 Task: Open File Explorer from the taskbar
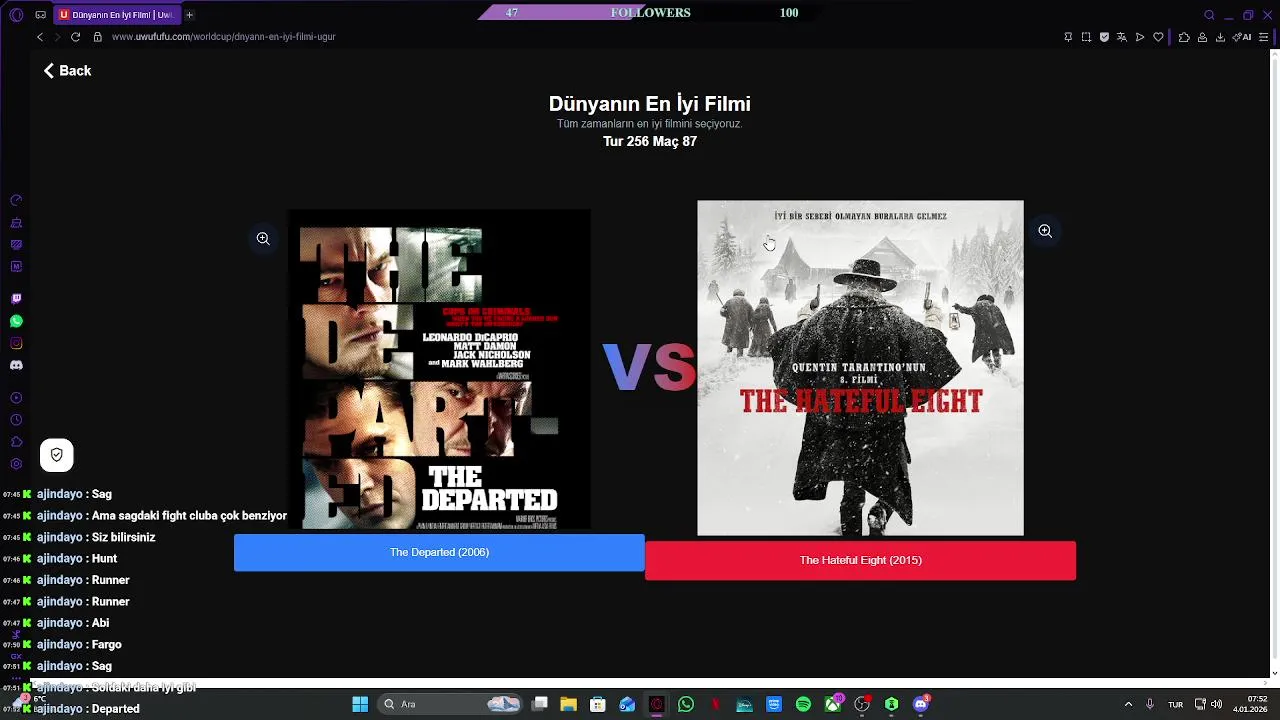[568, 704]
